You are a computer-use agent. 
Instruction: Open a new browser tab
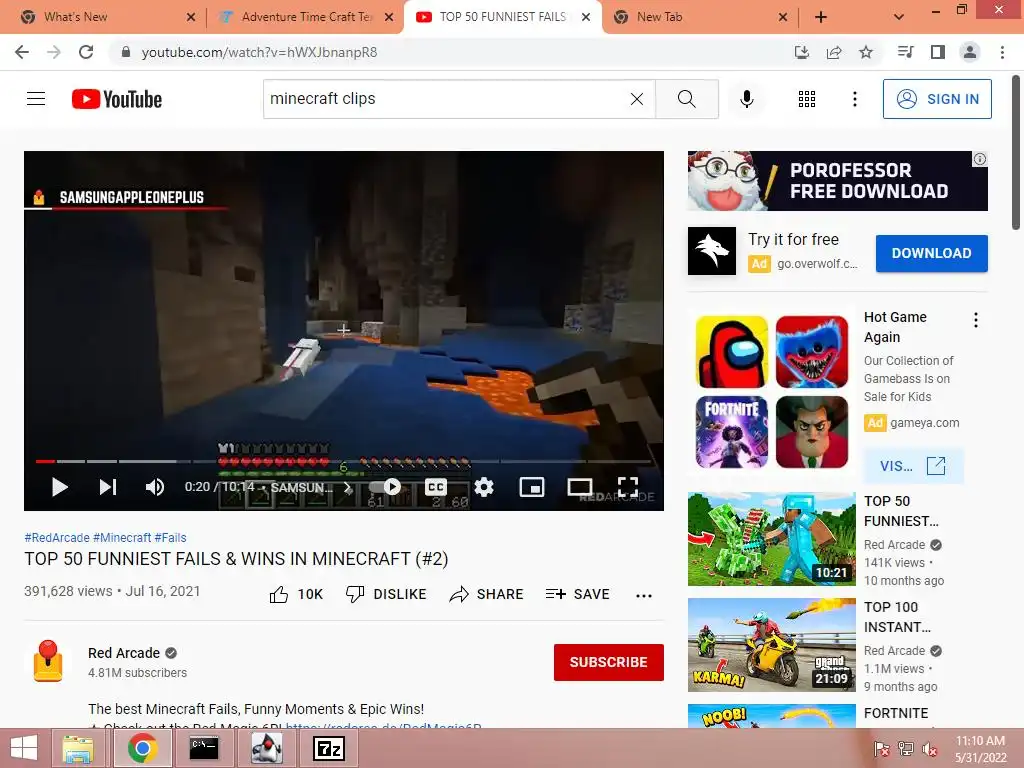(x=821, y=17)
